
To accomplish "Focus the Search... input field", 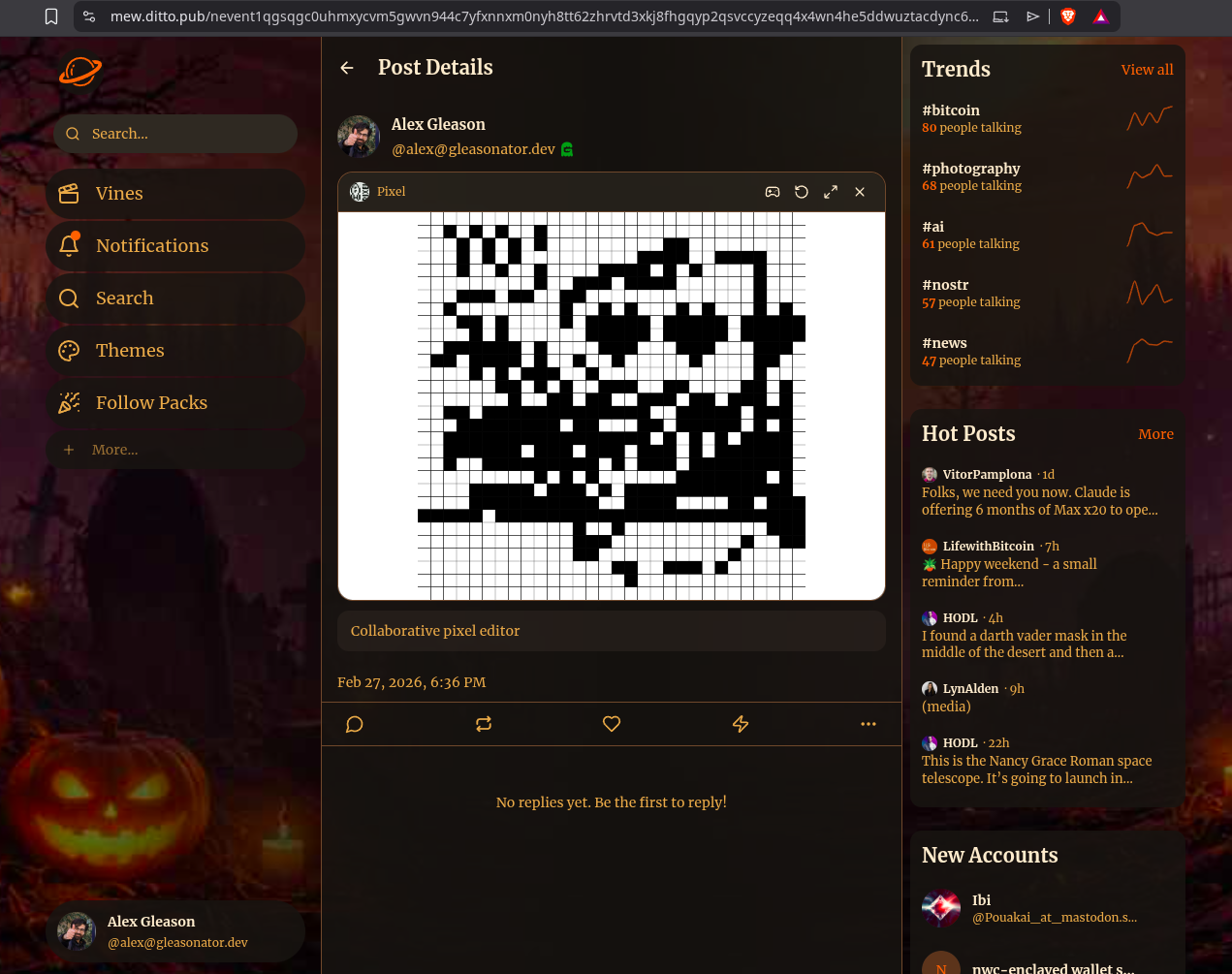I will [184, 134].
